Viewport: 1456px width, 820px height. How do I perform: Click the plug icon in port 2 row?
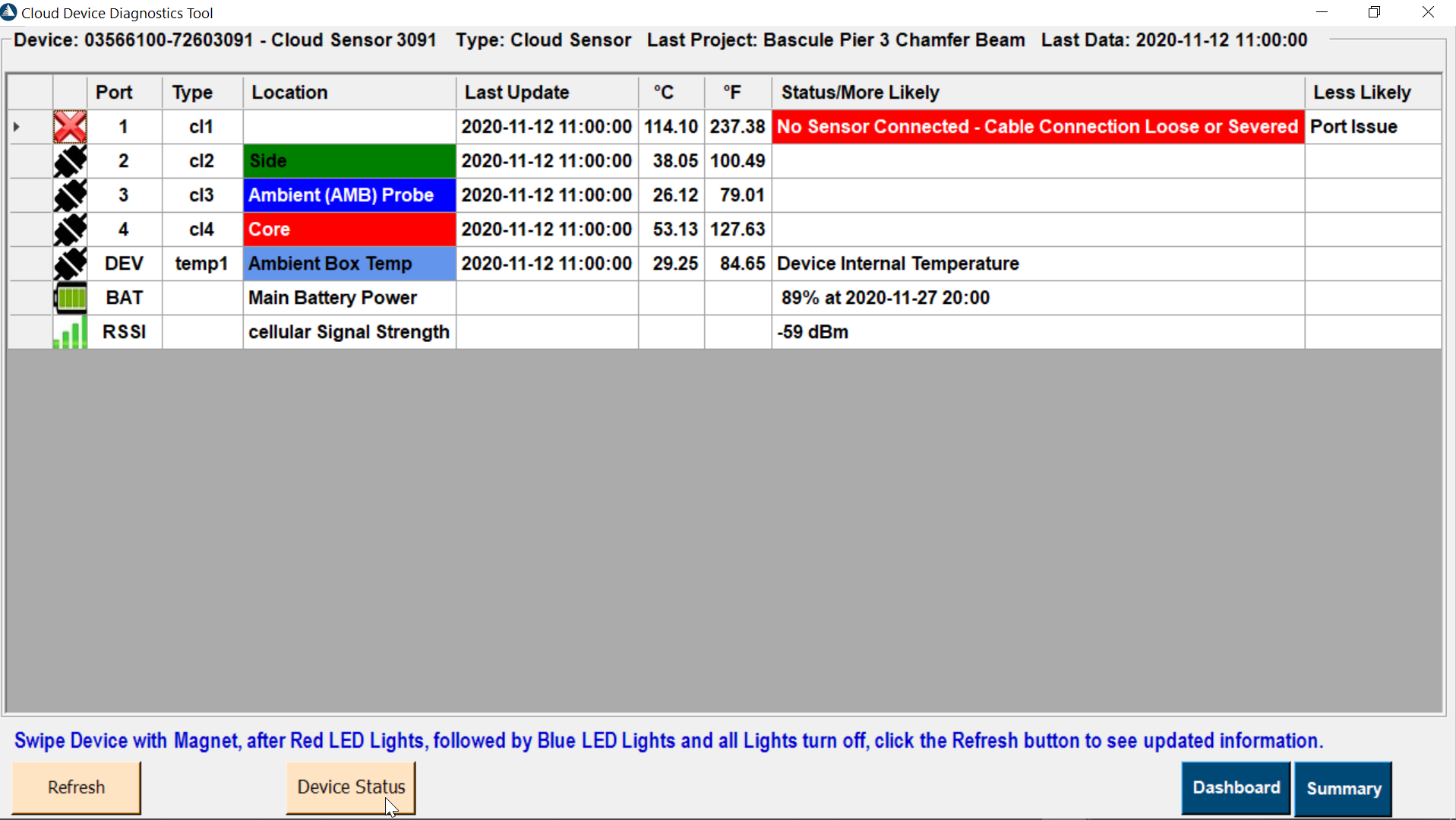[x=70, y=161]
